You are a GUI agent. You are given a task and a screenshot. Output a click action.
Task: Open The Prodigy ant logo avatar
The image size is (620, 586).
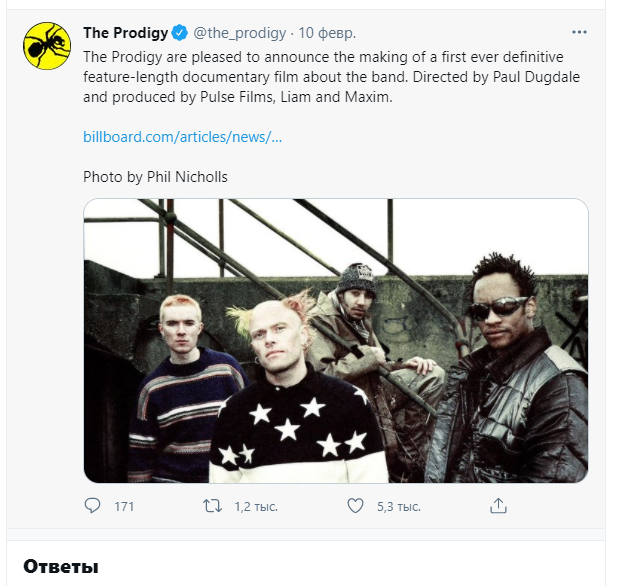(x=47, y=46)
